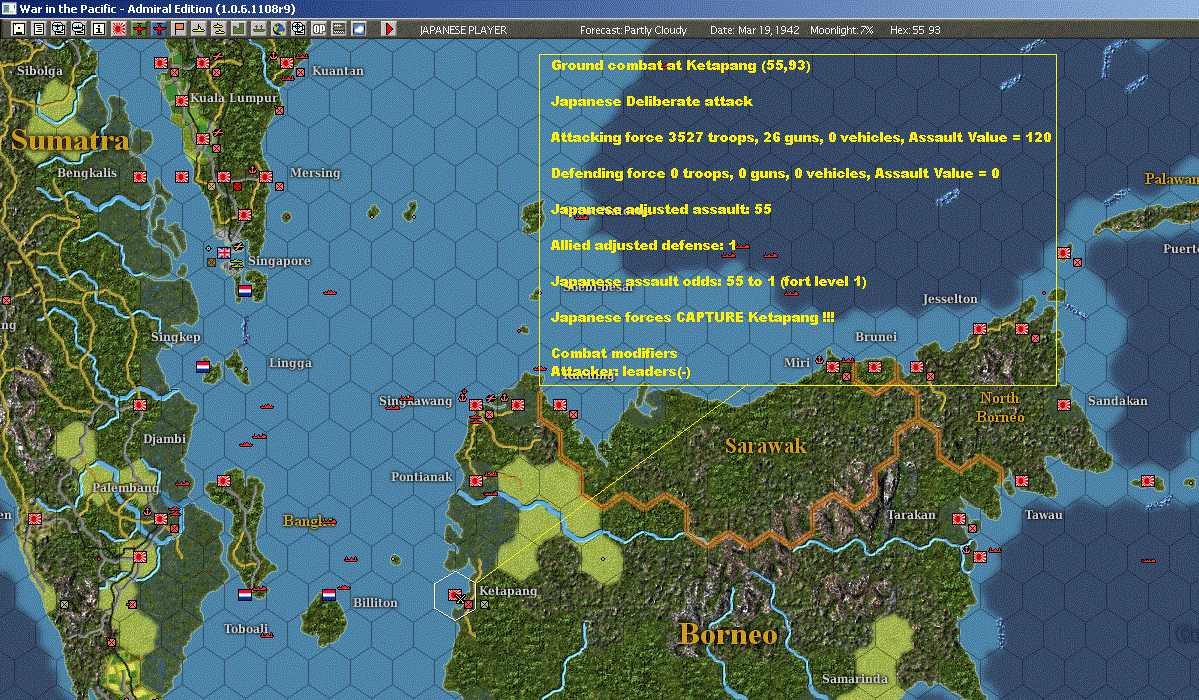Click the third toolbar icon with stacked screens
This screenshot has width=1199, height=700.
coord(59,29)
